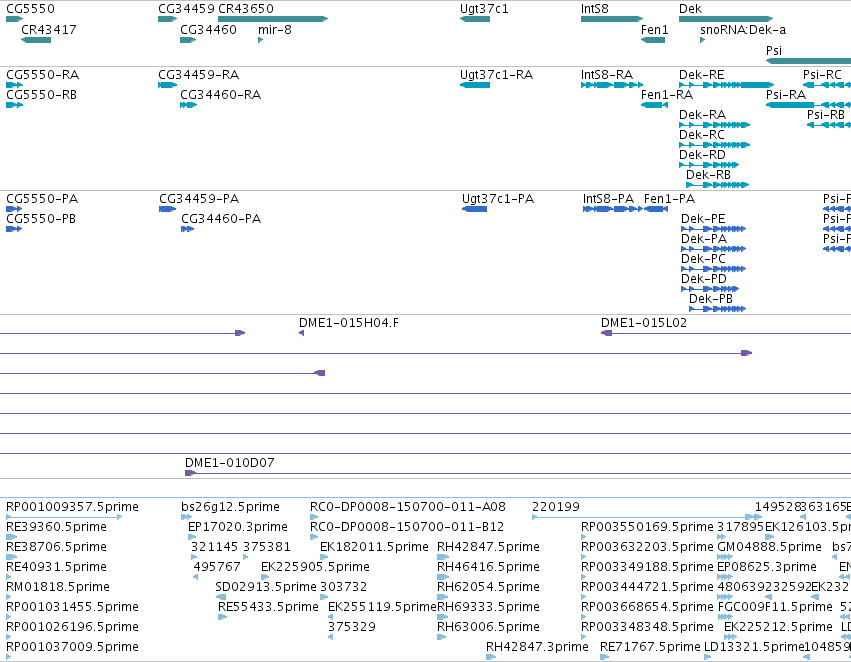The height and width of the screenshot is (662, 851).
Task: Click BAC clone DME1-015L02
Action: (726, 333)
